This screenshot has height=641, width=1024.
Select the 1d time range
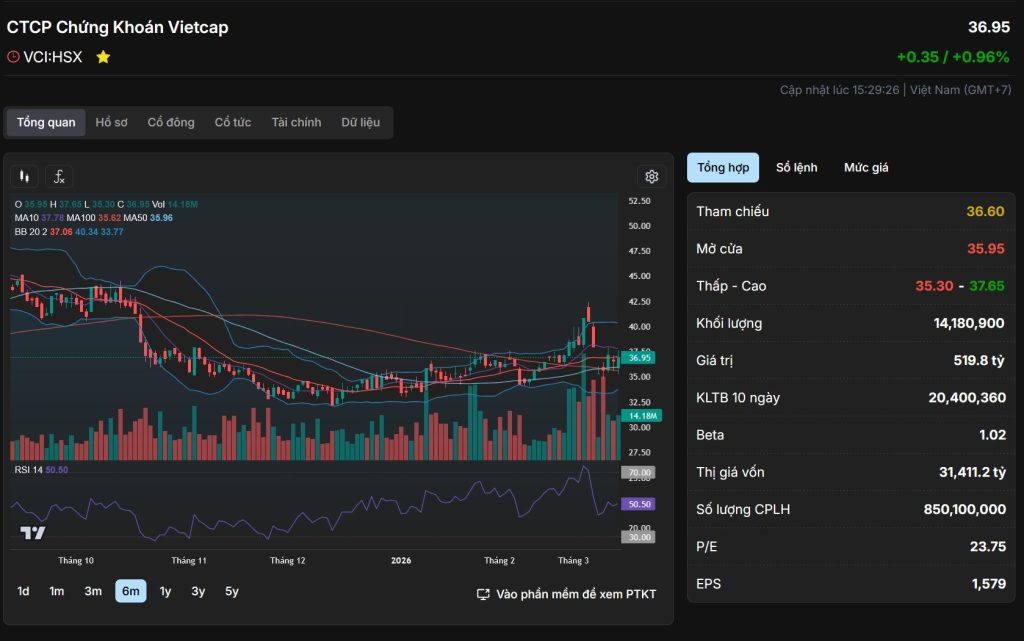pyautogui.click(x=23, y=591)
